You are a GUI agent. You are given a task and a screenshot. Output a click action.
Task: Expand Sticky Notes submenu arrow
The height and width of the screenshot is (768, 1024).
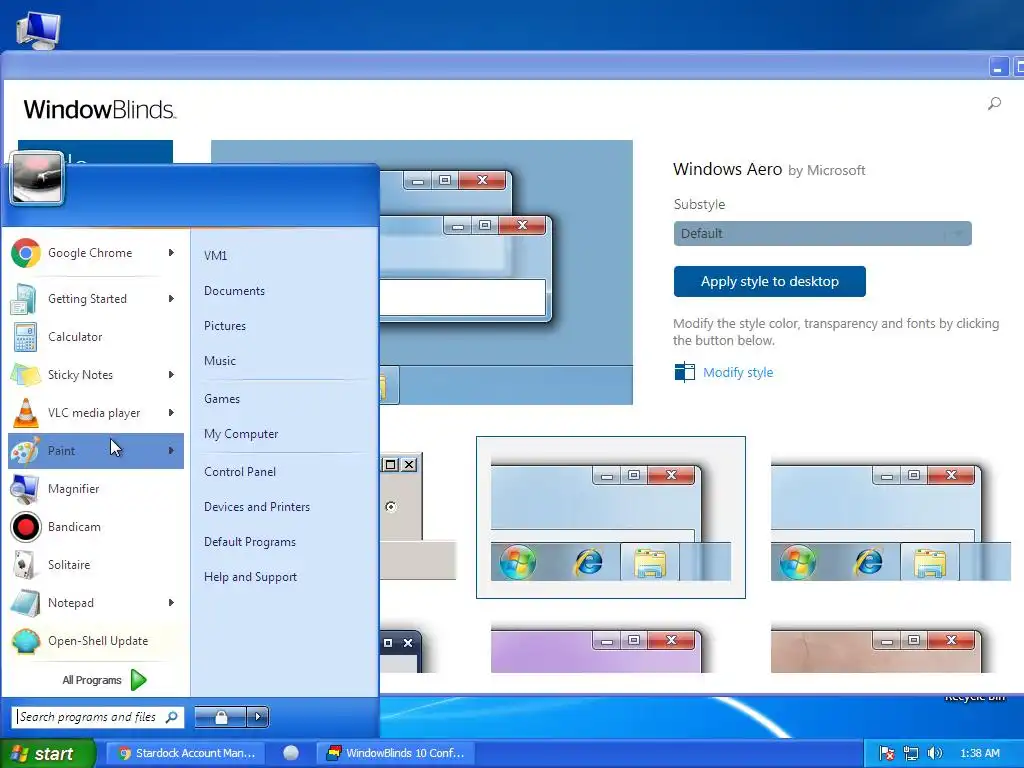pos(171,375)
